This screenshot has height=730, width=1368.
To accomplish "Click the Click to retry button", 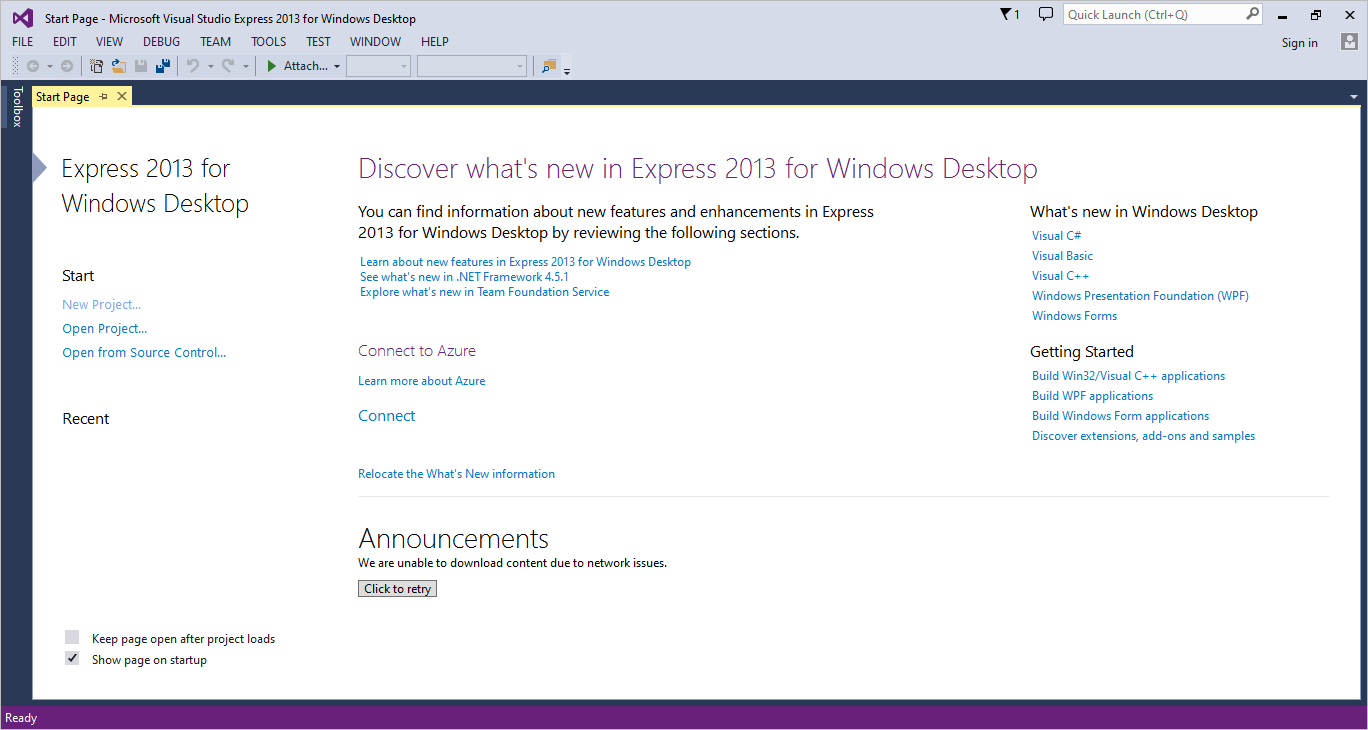I will coord(397,589).
